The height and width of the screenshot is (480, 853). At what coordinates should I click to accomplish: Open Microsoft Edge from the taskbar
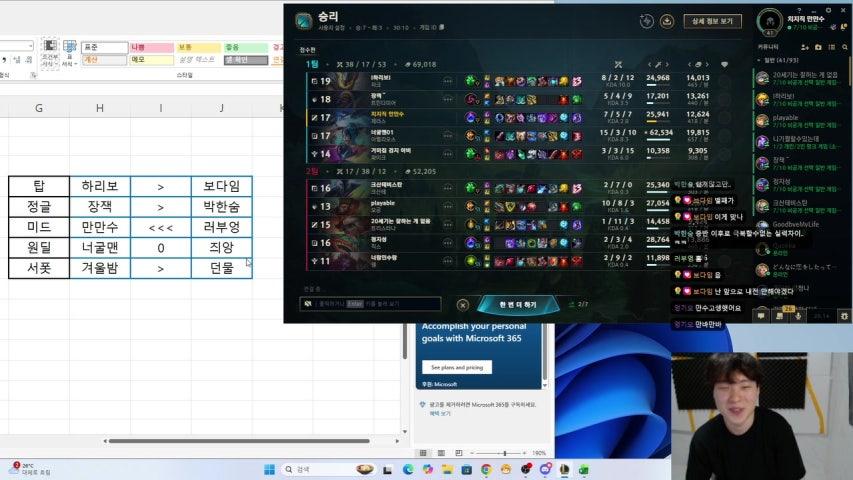pyautogui.click(x=408, y=469)
